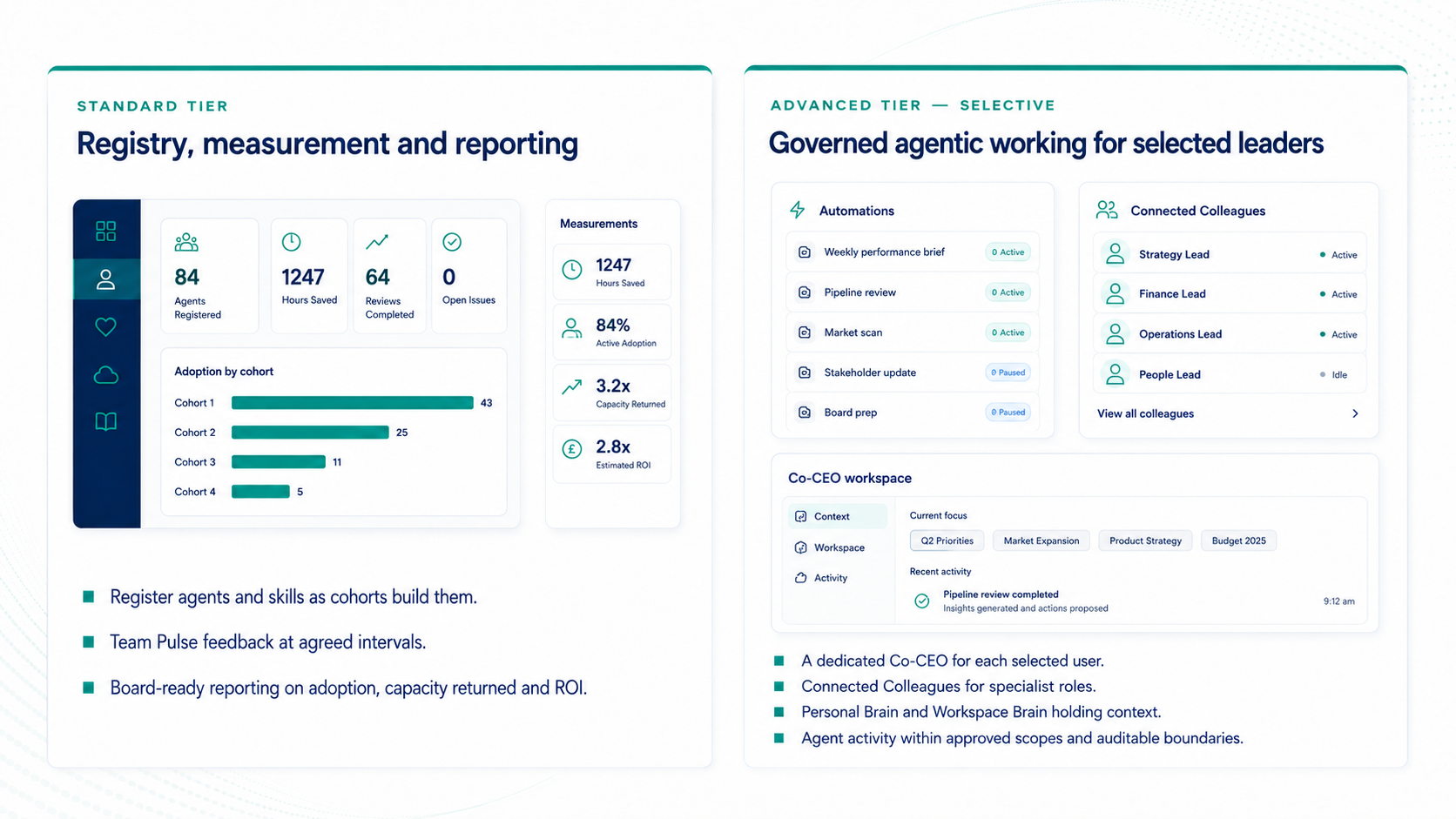Toggle the Stakeholder update Paused badge

tap(1008, 373)
